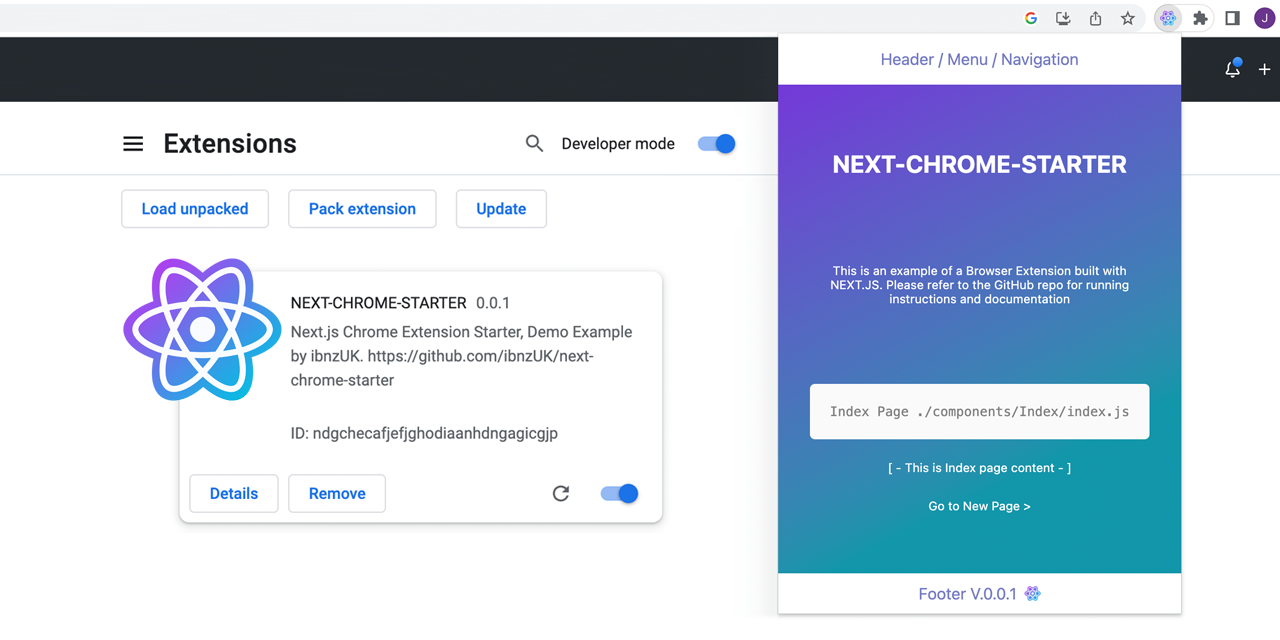Click the search extensions magnifier icon

tap(535, 144)
